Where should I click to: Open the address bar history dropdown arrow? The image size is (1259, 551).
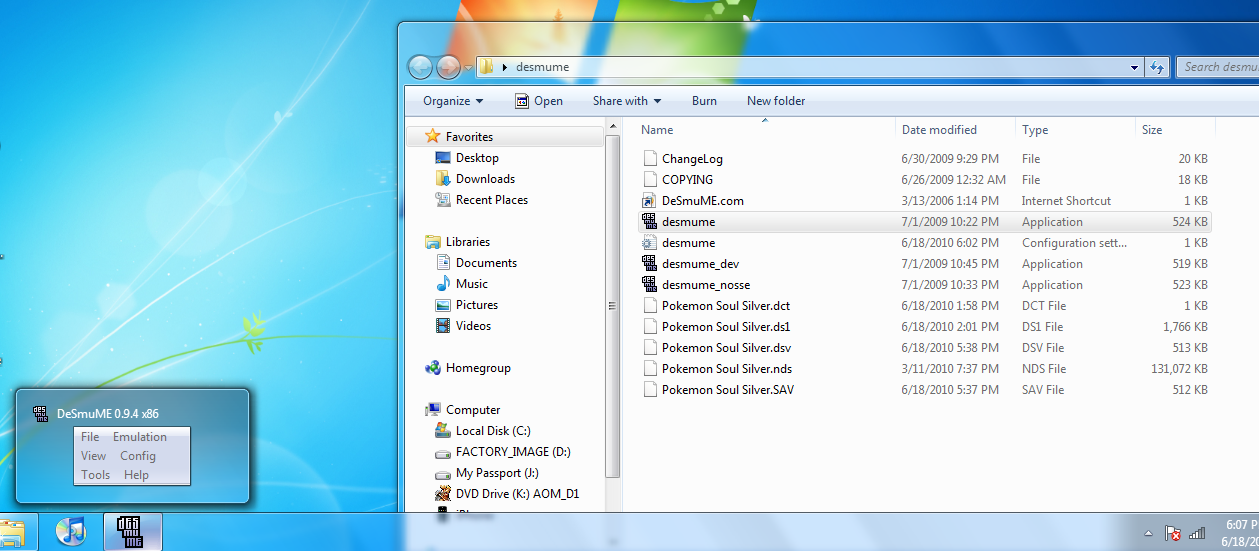coord(1134,68)
